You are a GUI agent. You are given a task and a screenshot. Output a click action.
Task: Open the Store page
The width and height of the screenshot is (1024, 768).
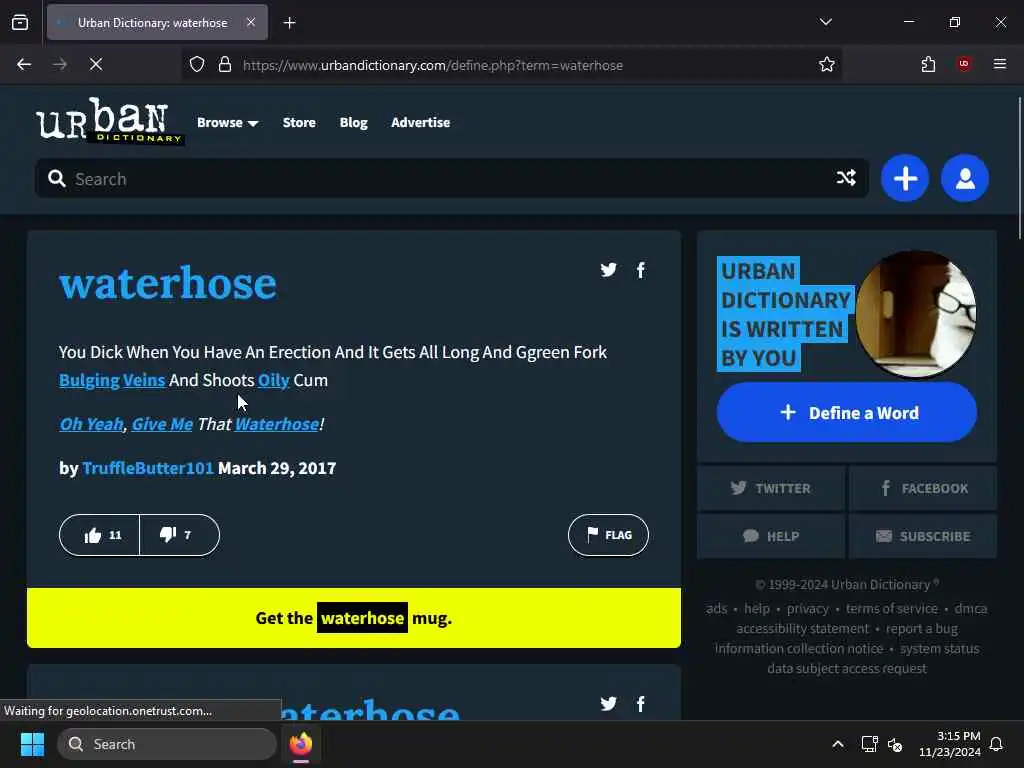299,122
